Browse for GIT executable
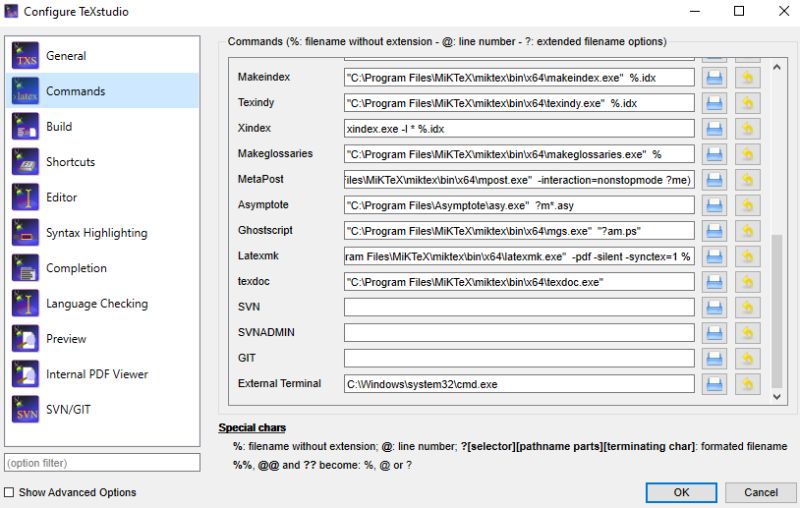 point(714,358)
